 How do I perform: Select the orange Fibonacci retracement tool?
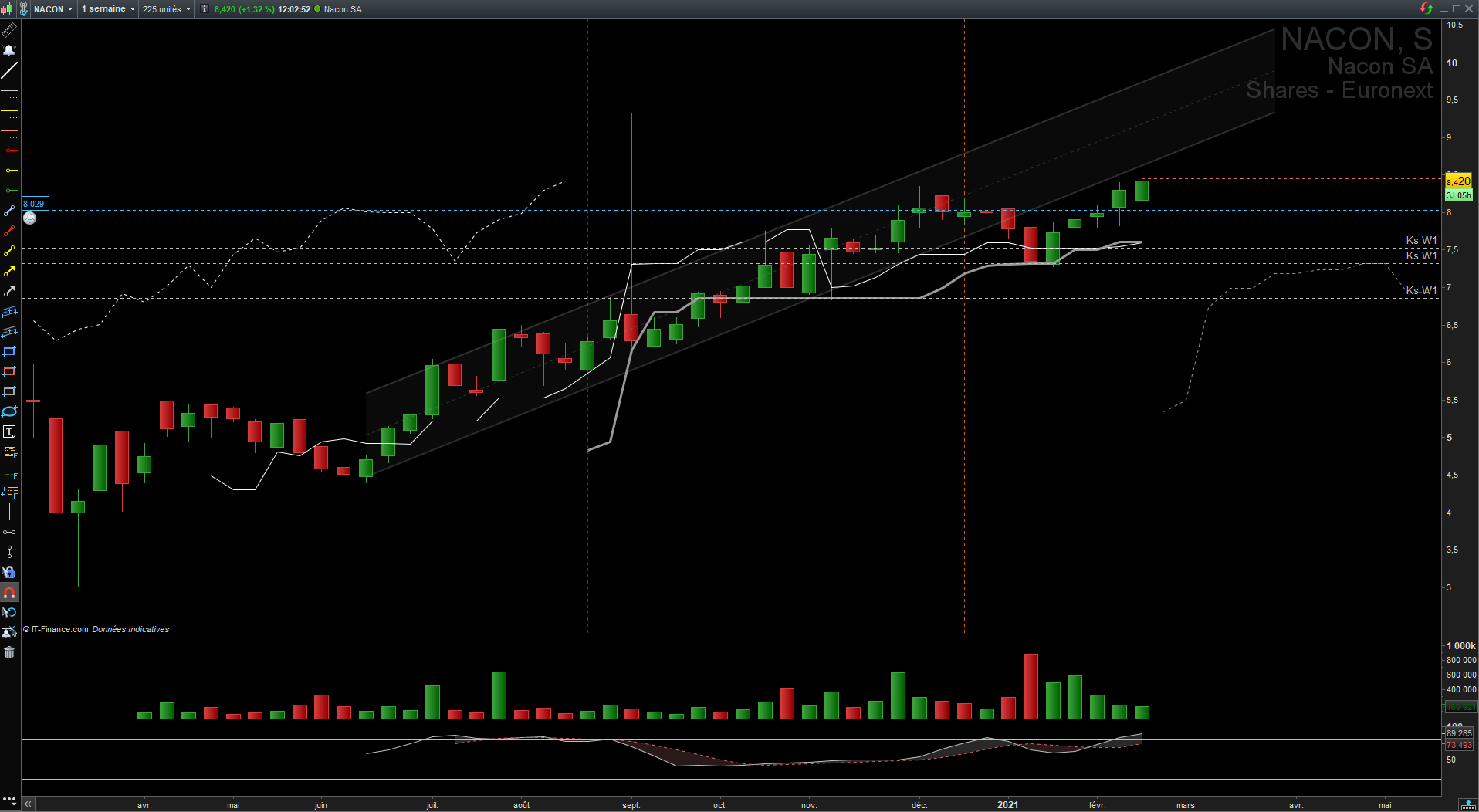[x=9, y=452]
